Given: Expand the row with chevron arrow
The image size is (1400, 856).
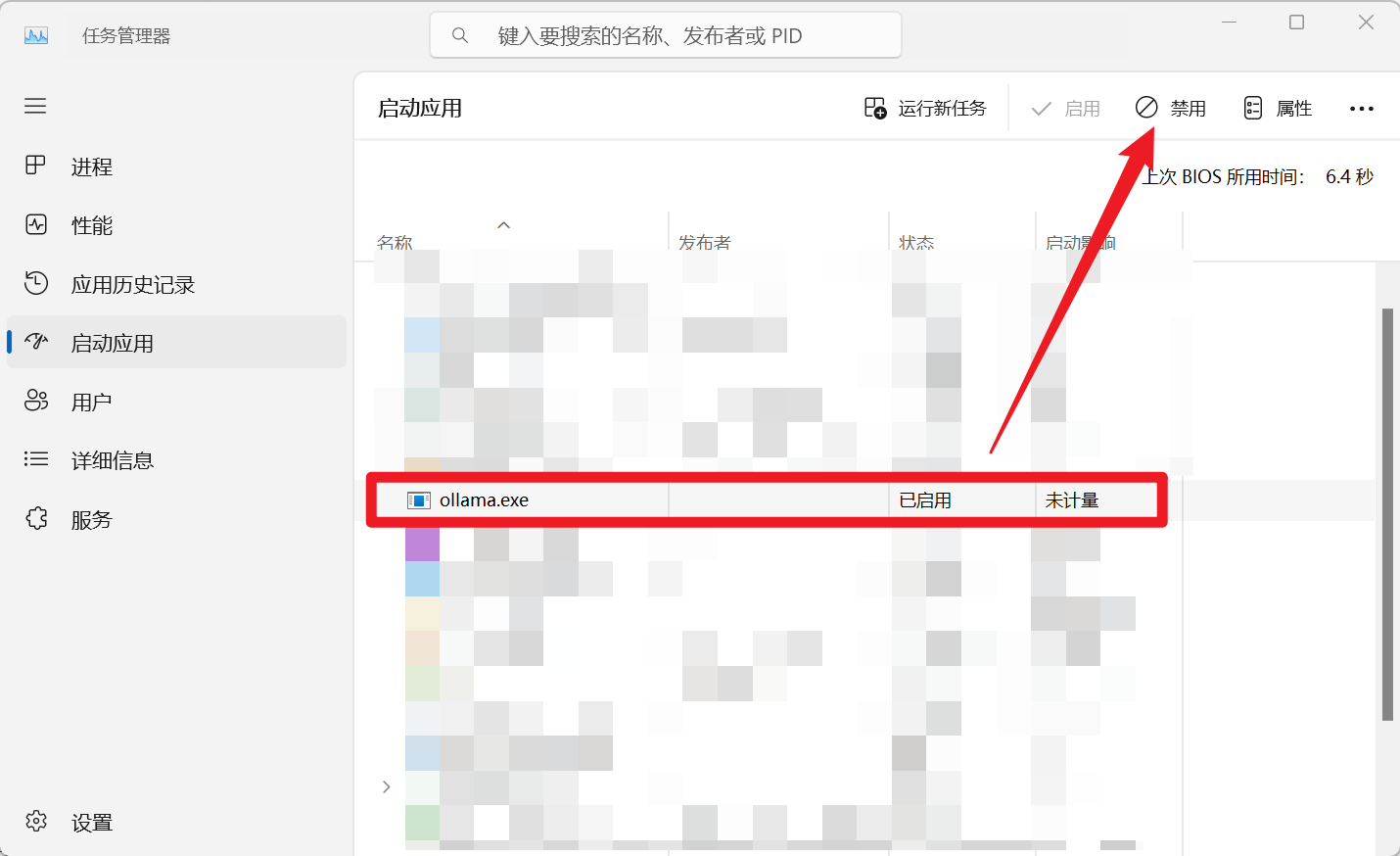Looking at the screenshot, I should point(386,786).
